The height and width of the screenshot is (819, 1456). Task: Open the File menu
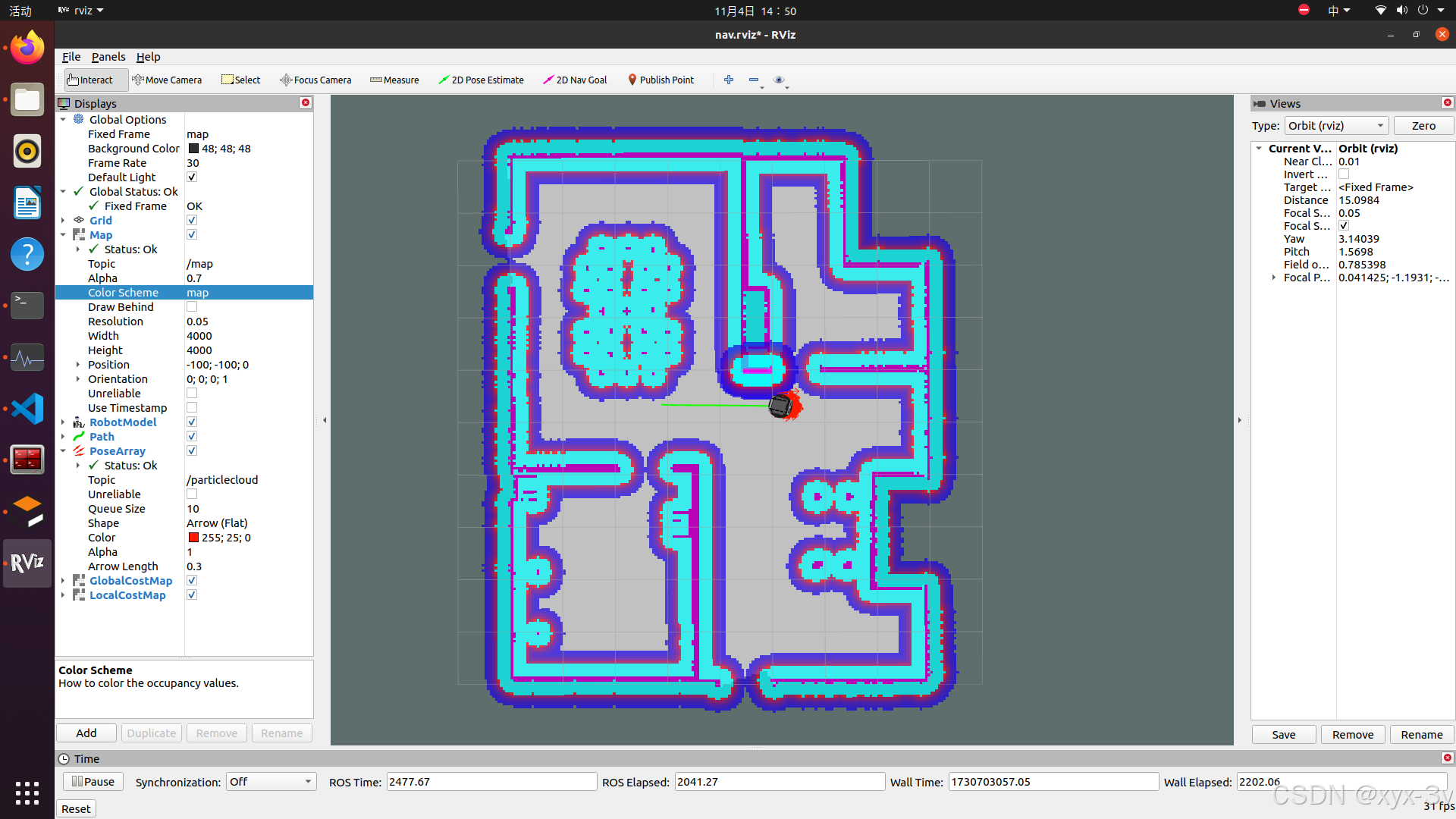coord(71,57)
